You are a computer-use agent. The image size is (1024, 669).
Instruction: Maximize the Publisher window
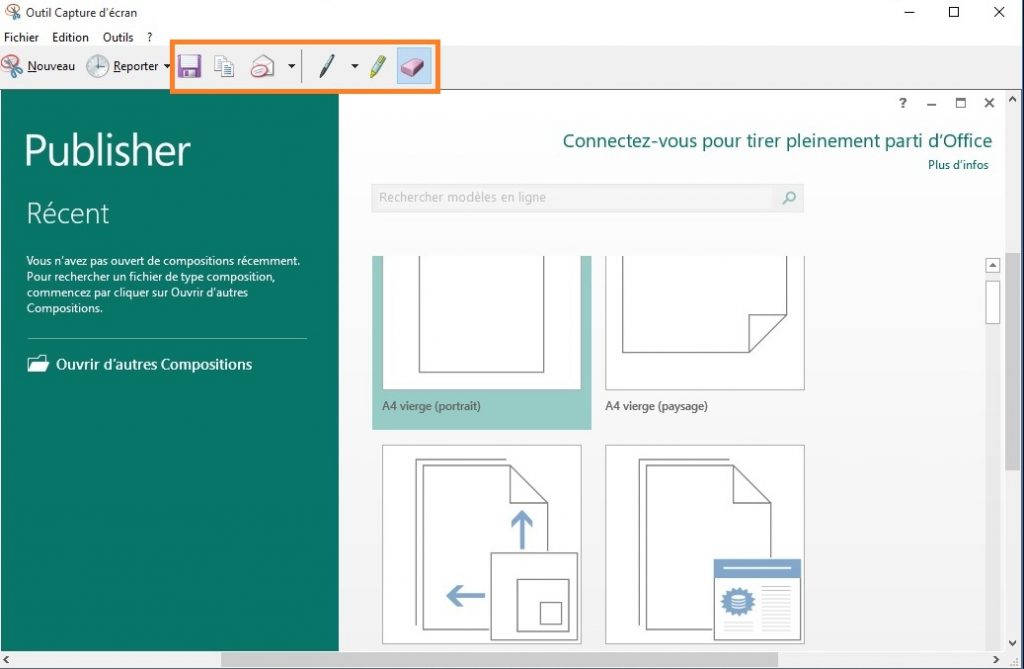click(960, 103)
